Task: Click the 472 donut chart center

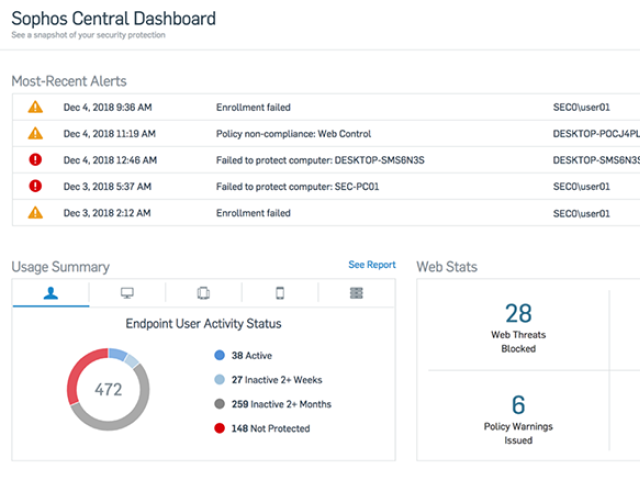Action: [108, 390]
